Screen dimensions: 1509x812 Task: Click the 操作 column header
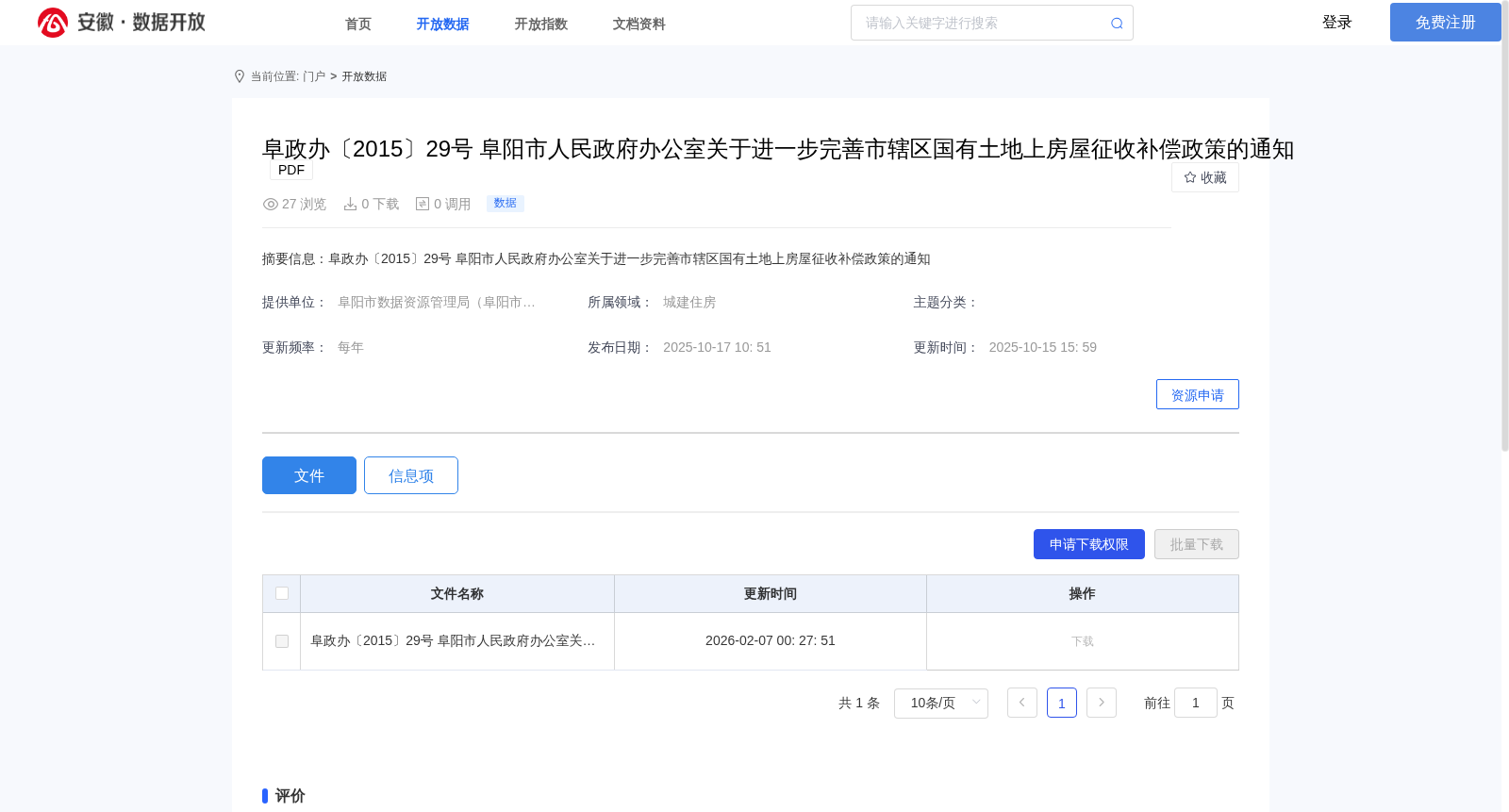pyautogui.click(x=1083, y=593)
